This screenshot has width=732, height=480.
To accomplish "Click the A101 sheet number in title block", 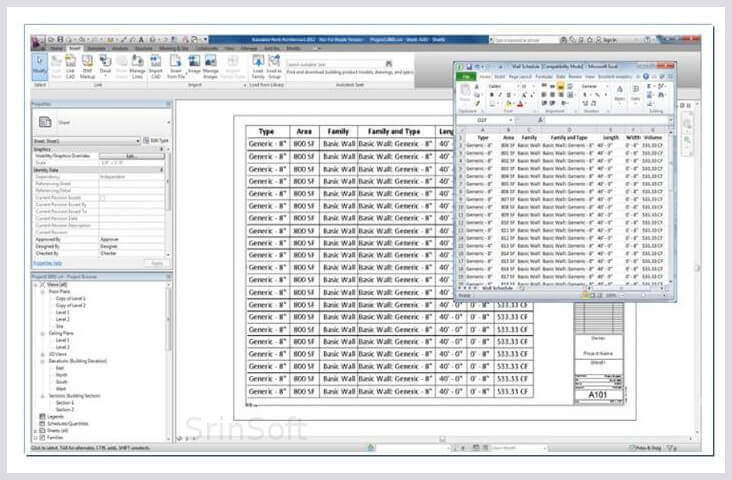I will [598, 395].
